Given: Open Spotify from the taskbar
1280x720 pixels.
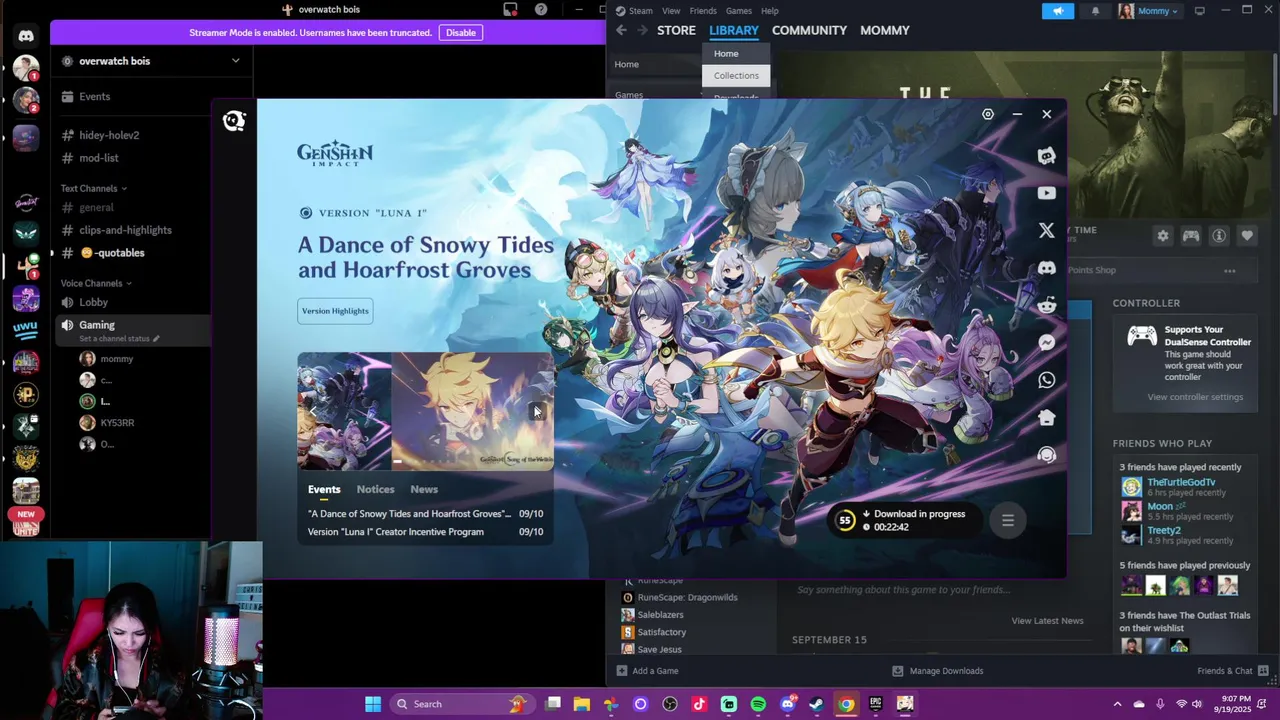Looking at the screenshot, I should click(x=758, y=704).
